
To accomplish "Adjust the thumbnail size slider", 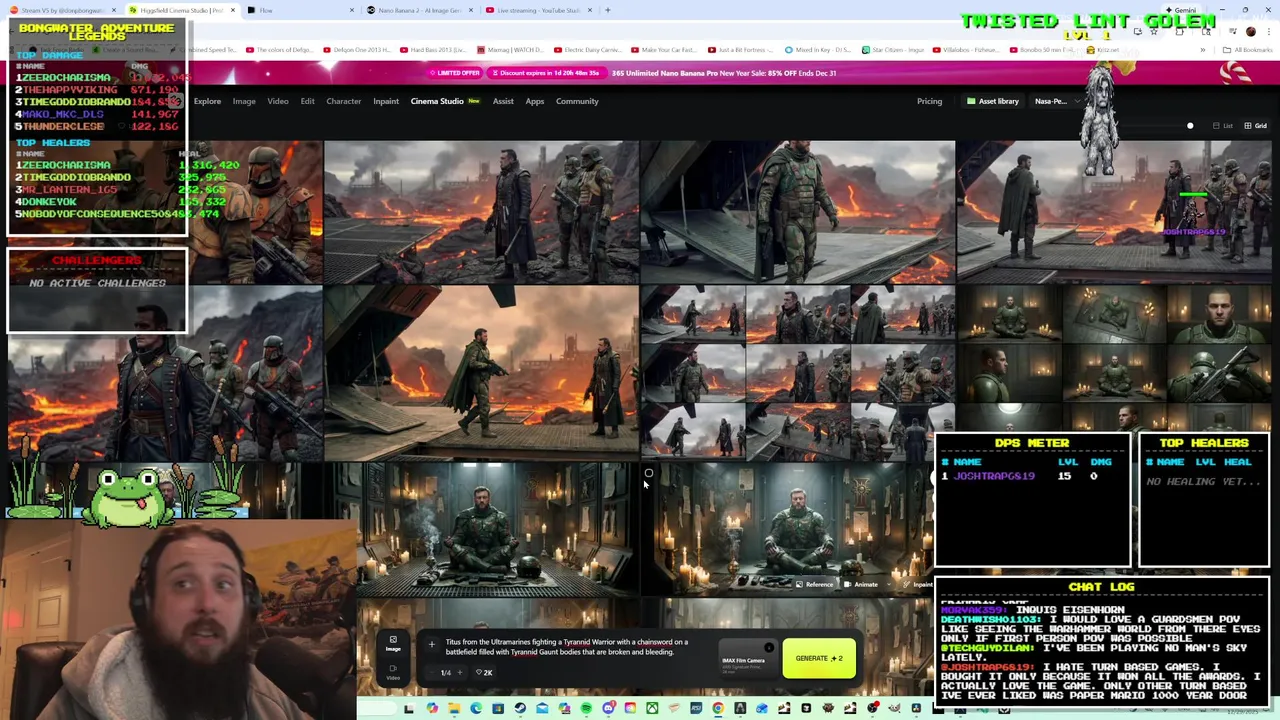I will [x=1190, y=126].
